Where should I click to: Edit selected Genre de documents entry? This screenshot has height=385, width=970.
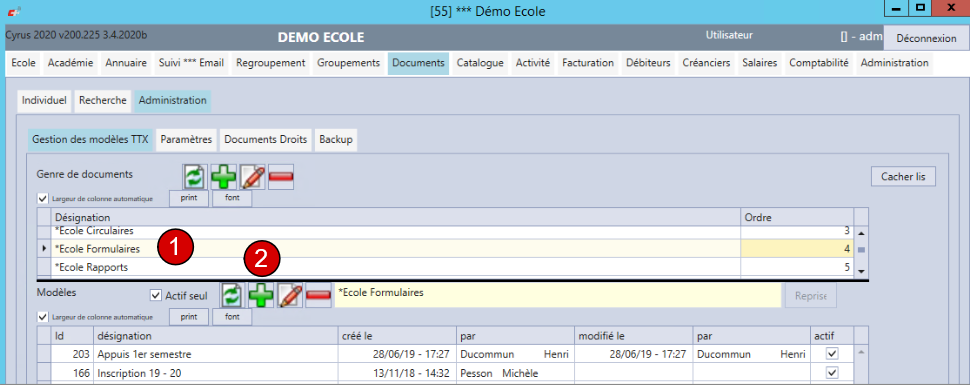pyautogui.click(x=252, y=177)
